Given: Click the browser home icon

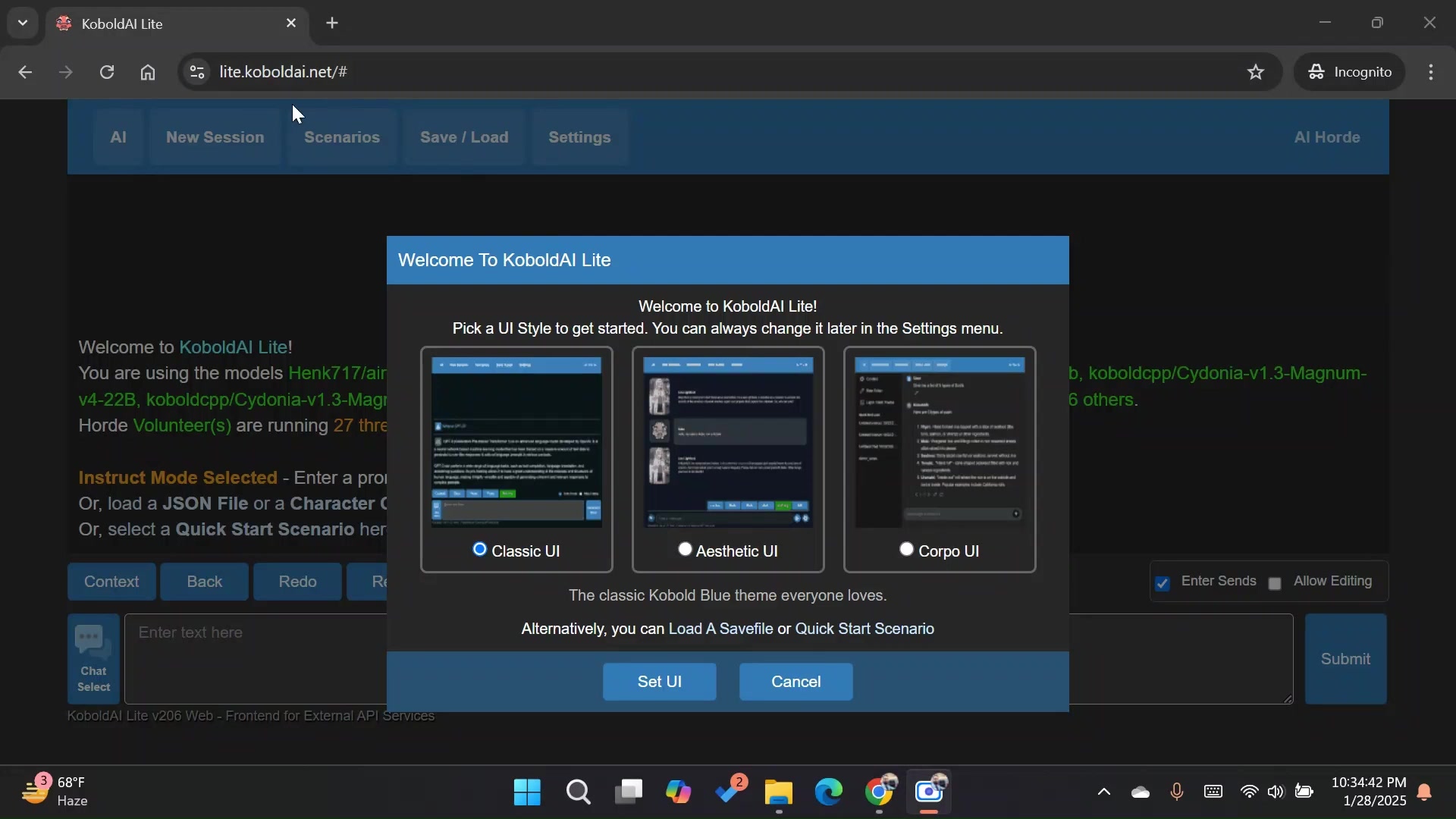Looking at the screenshot, I should pos(148,72).
